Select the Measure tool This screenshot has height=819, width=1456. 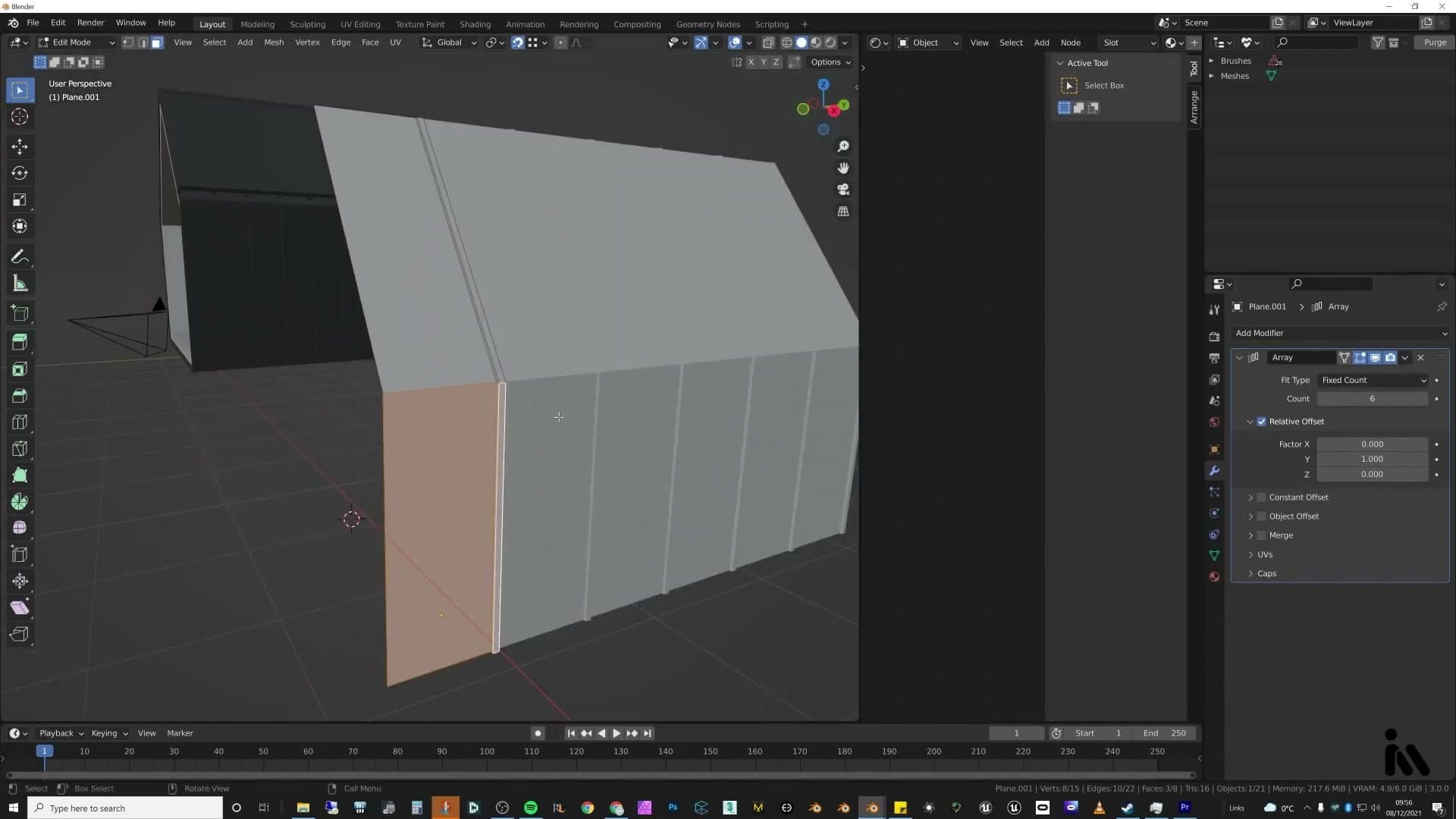(20, 284)
